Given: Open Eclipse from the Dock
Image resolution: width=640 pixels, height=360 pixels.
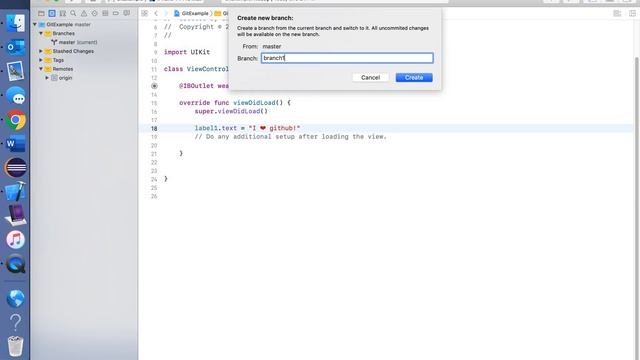Looking at the screenshot, I should pos(16,168).
